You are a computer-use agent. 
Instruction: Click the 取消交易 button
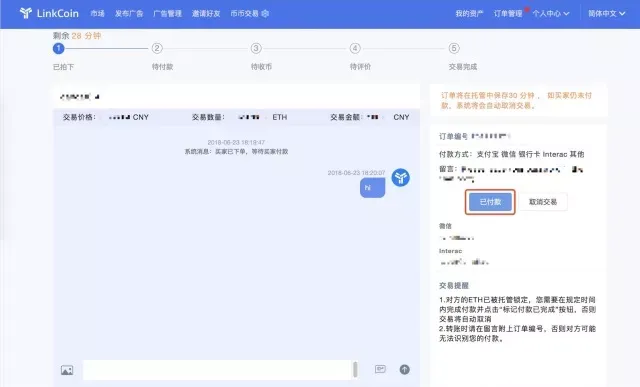point(543,202)
